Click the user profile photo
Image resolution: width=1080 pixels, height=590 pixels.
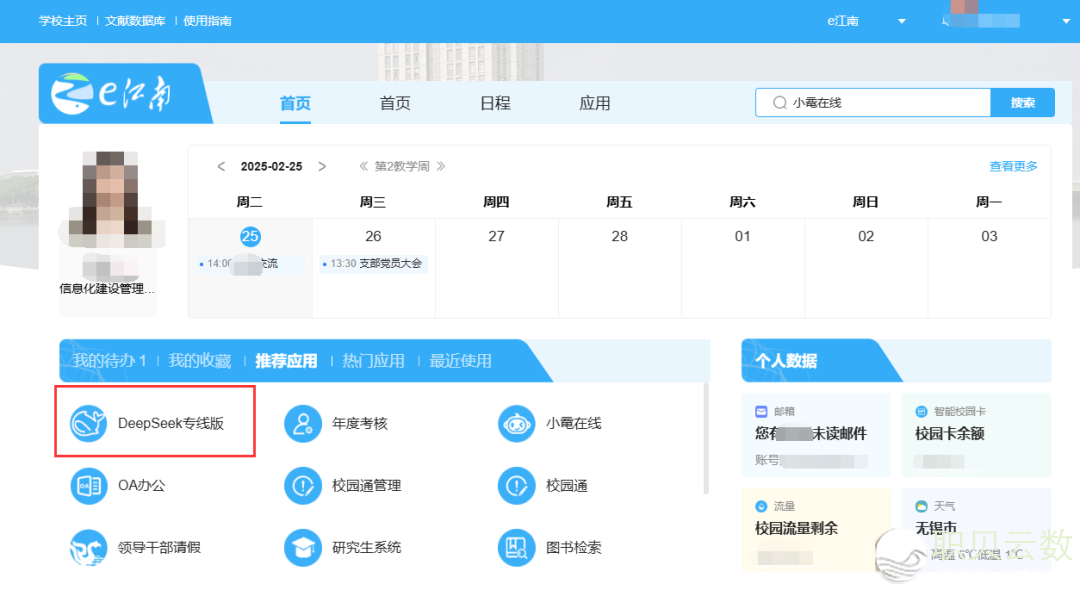tap(110, 200)
